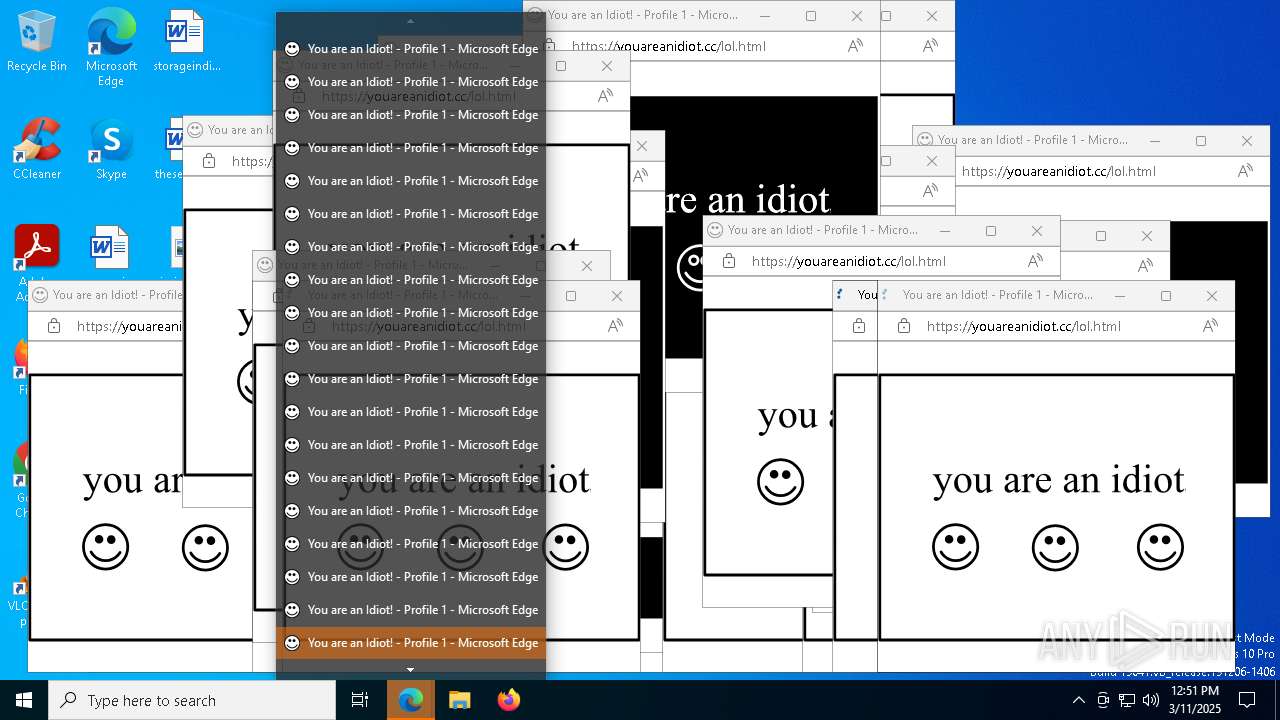Maximize the fully visible Edge window
This screenshot has height=720, width=1280.
pos(1166,296)
